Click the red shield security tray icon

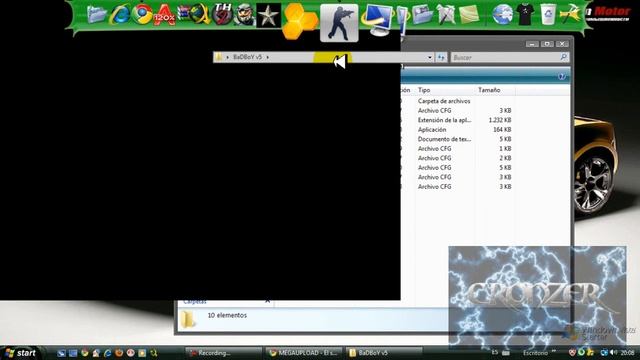point(572,352)
